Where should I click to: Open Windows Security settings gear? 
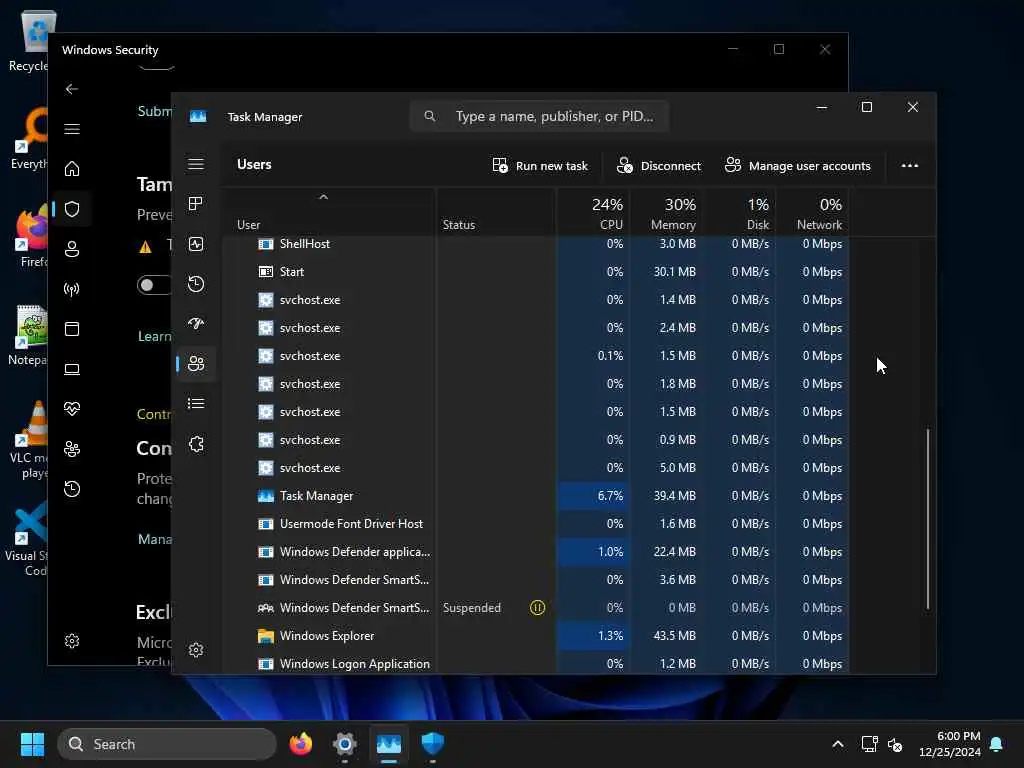point(72,641)
